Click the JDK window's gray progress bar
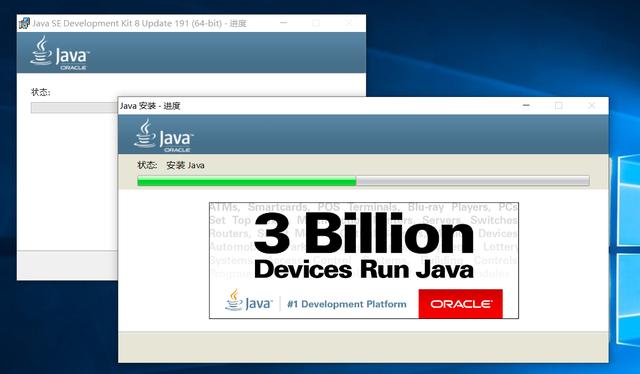Viewport: 640px width, 374px height. pyautogui.click(x=74, y=107)
